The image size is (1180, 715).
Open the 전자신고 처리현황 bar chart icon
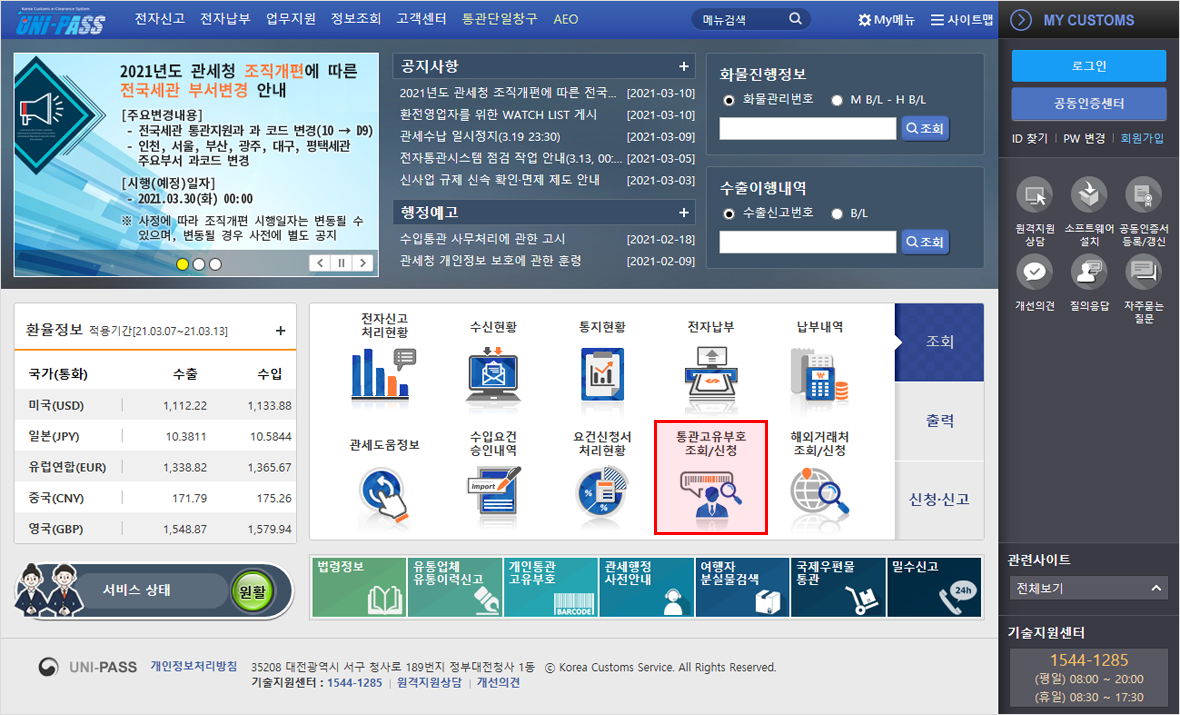(383, 371)
